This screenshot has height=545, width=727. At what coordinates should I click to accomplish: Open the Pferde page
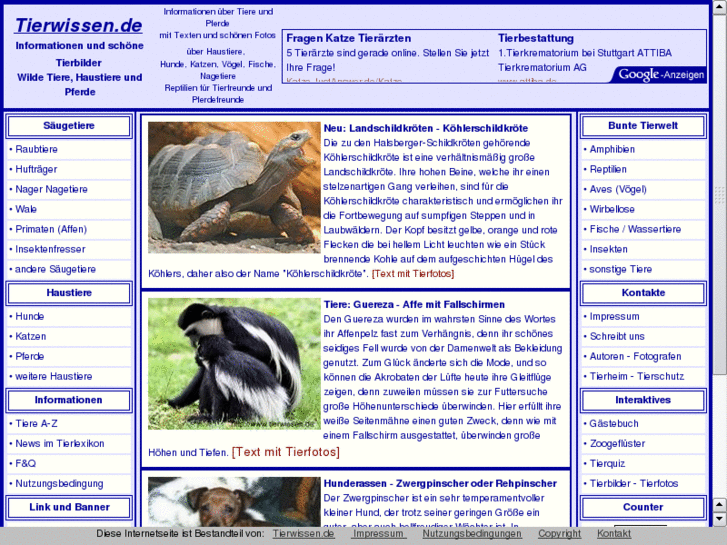30,356
